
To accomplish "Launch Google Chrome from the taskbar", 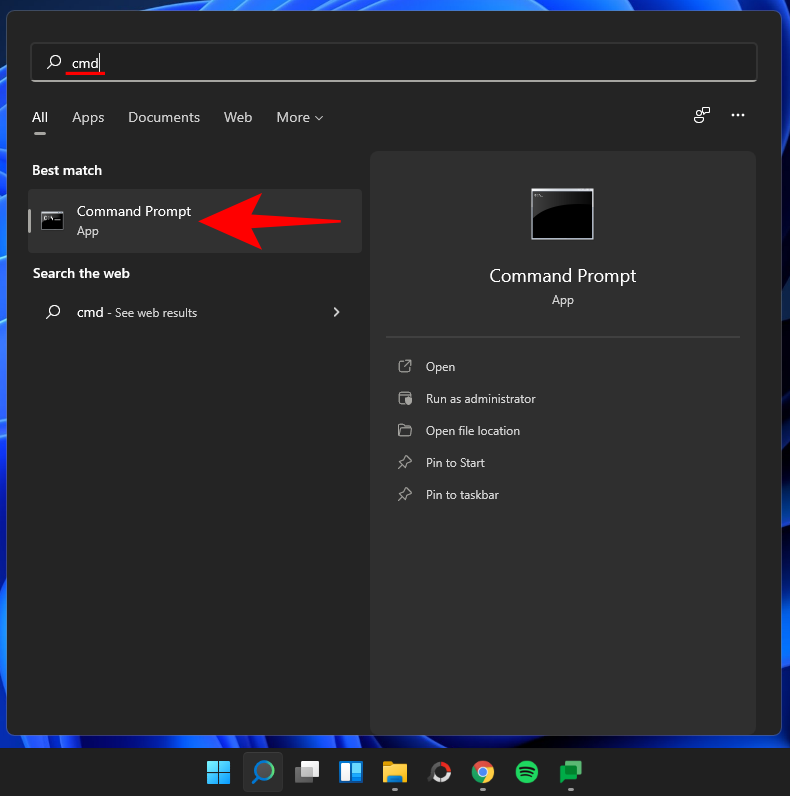I will [483, 772].
